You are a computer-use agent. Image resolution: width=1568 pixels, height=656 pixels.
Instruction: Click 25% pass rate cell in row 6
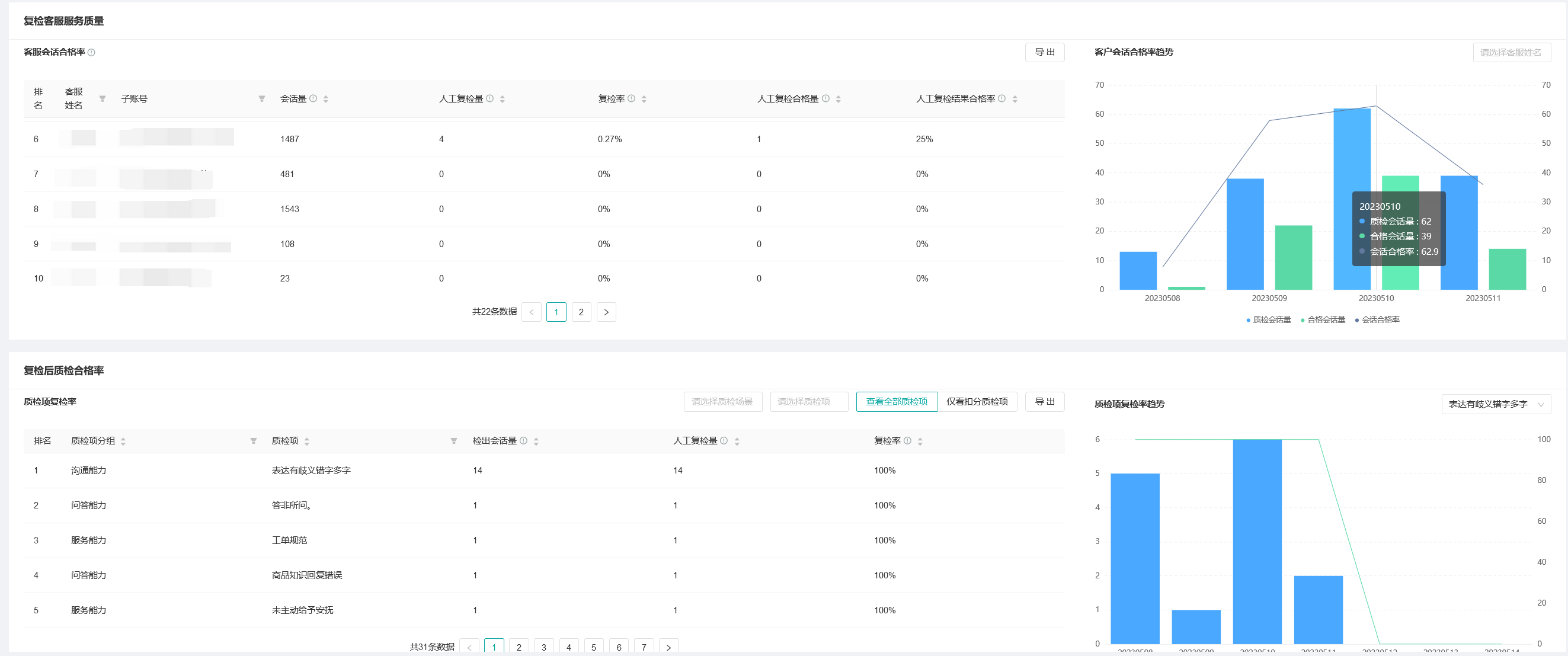[924, 139]
